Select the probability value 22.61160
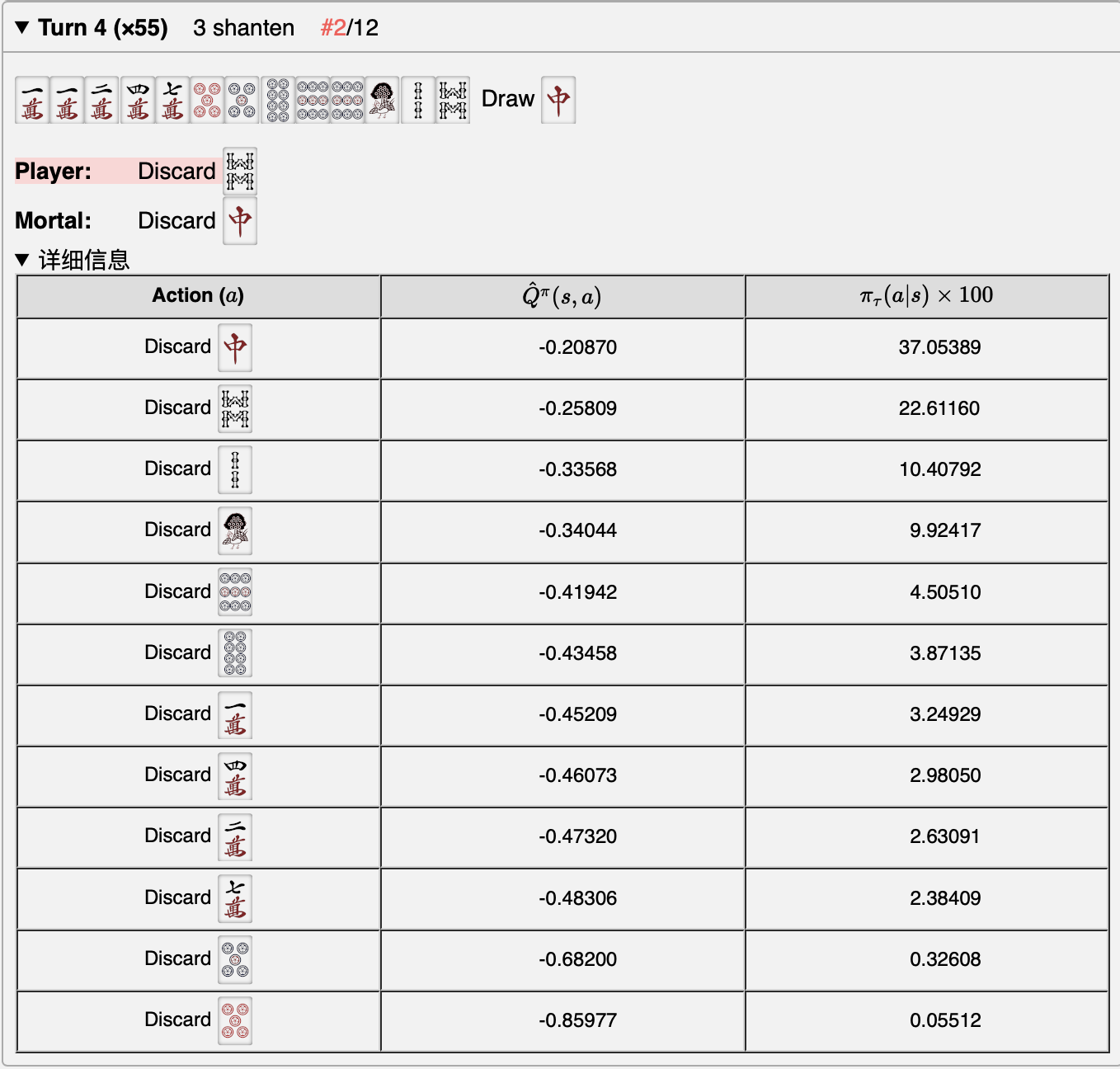Screen dimensions: 1120x1069 (939, 408)
